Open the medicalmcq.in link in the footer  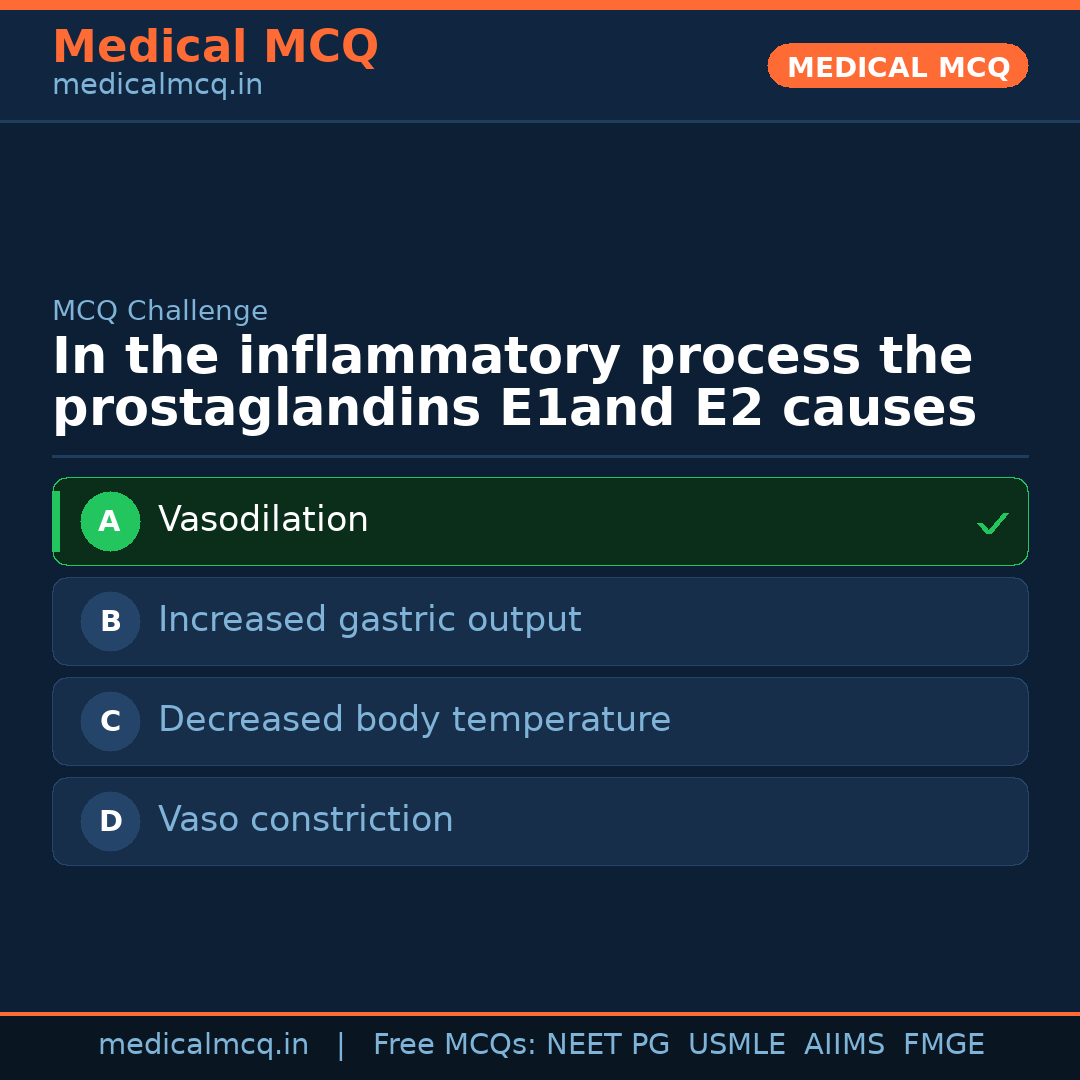tap(203, 1045)
